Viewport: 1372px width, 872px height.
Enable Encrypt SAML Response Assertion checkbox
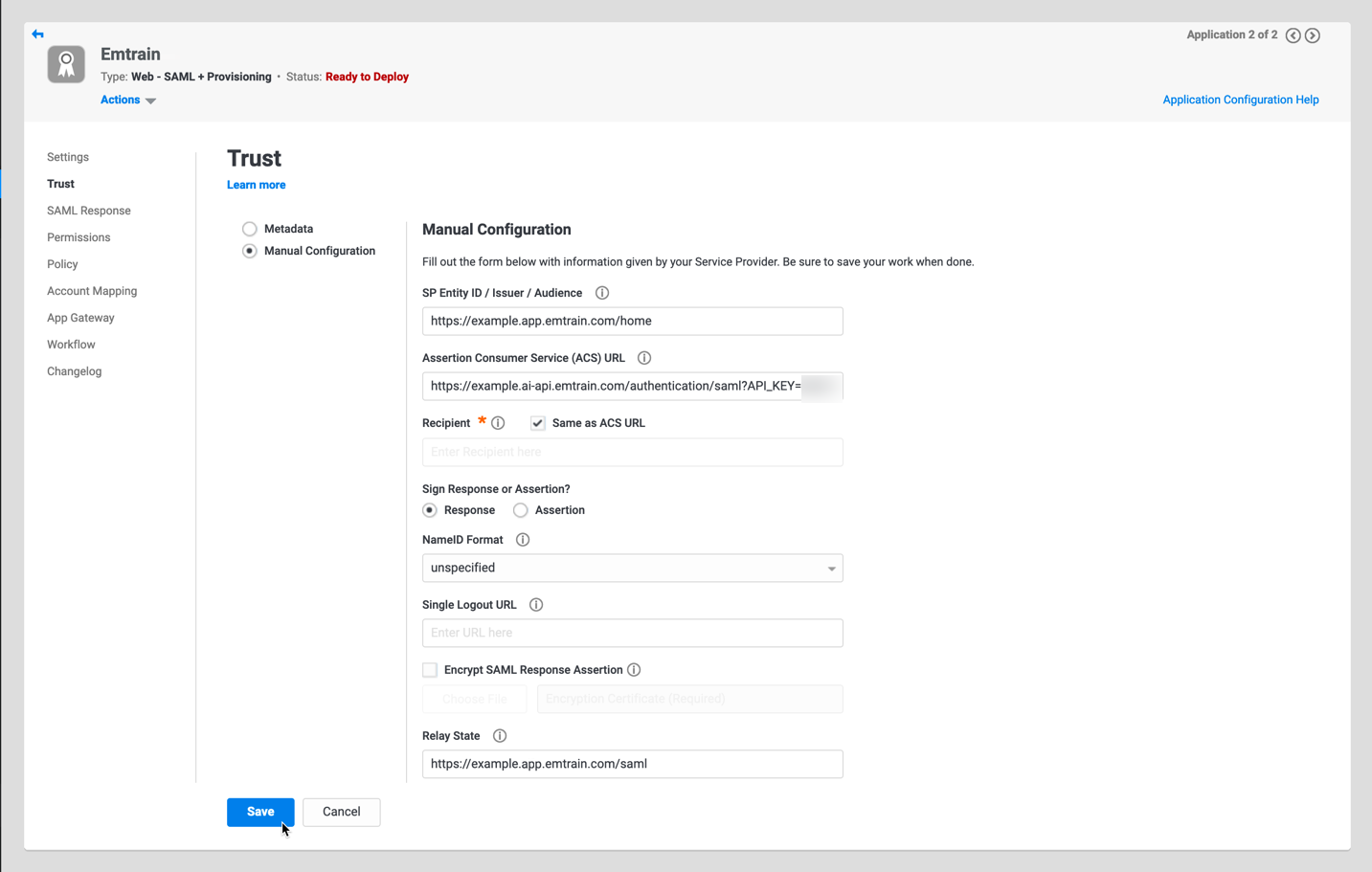point(430,670)
